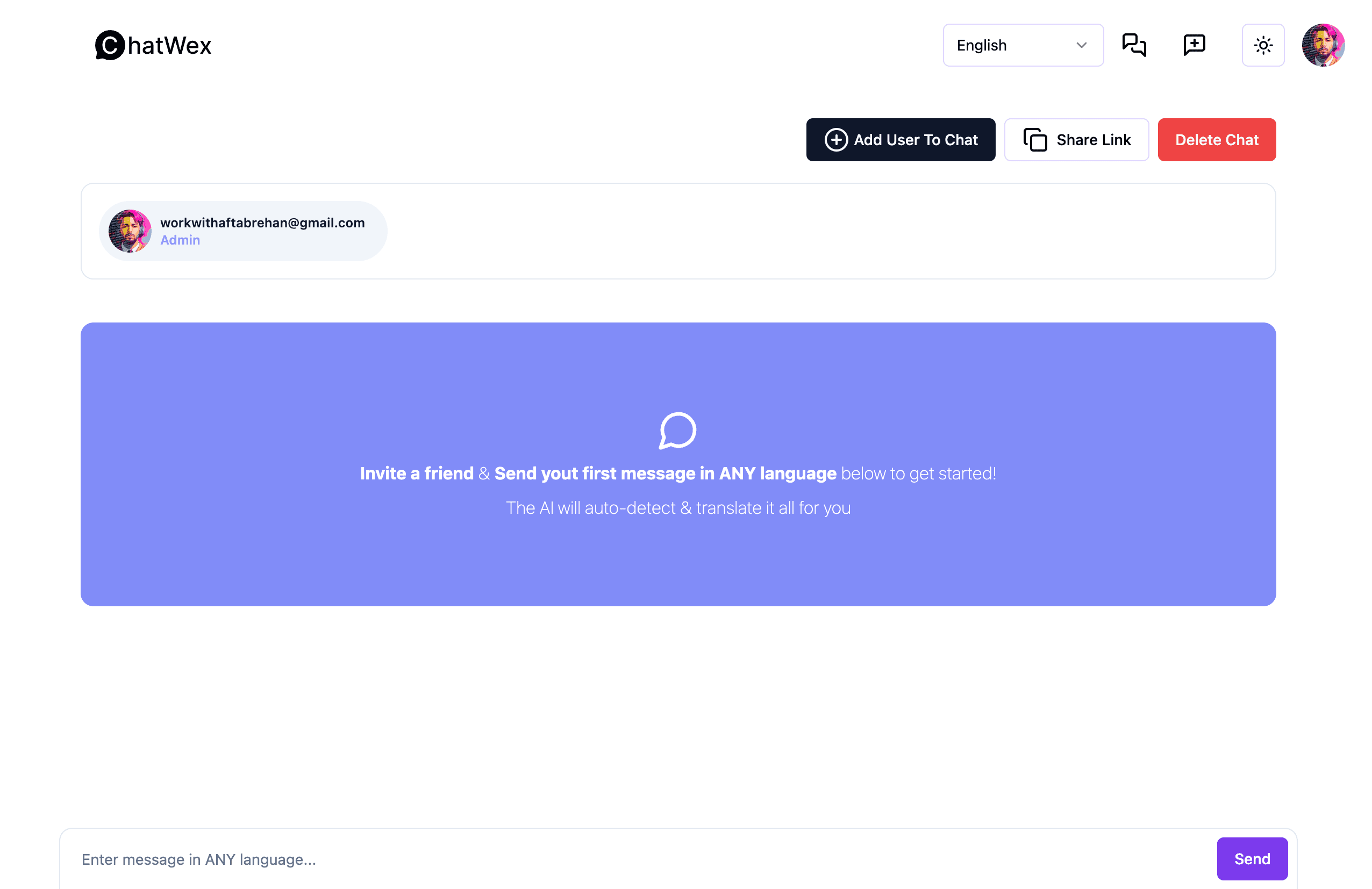
Task: Click the Admin user profile card
Action: point(242,231)
